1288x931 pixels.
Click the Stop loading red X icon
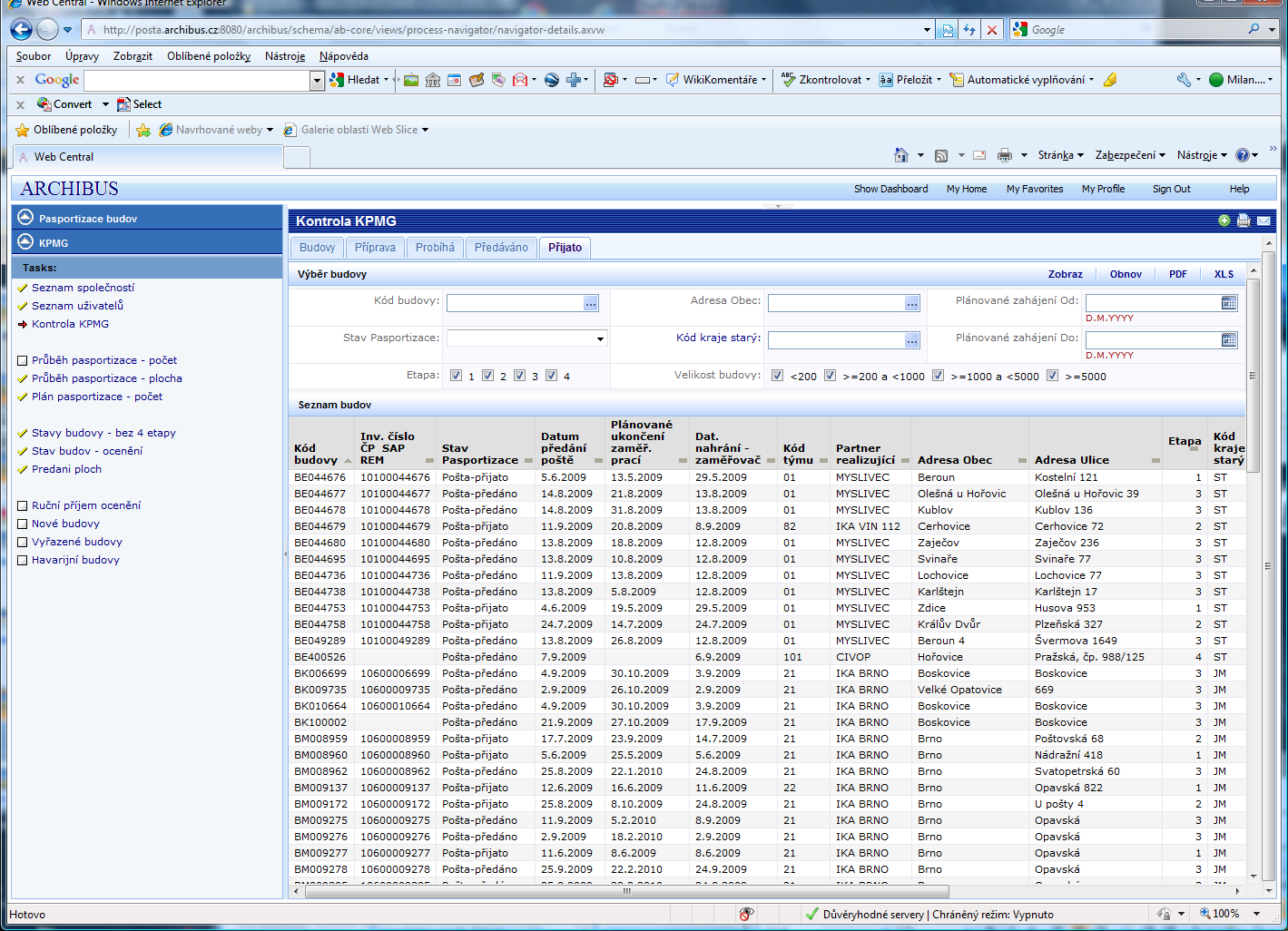point(992,30)
